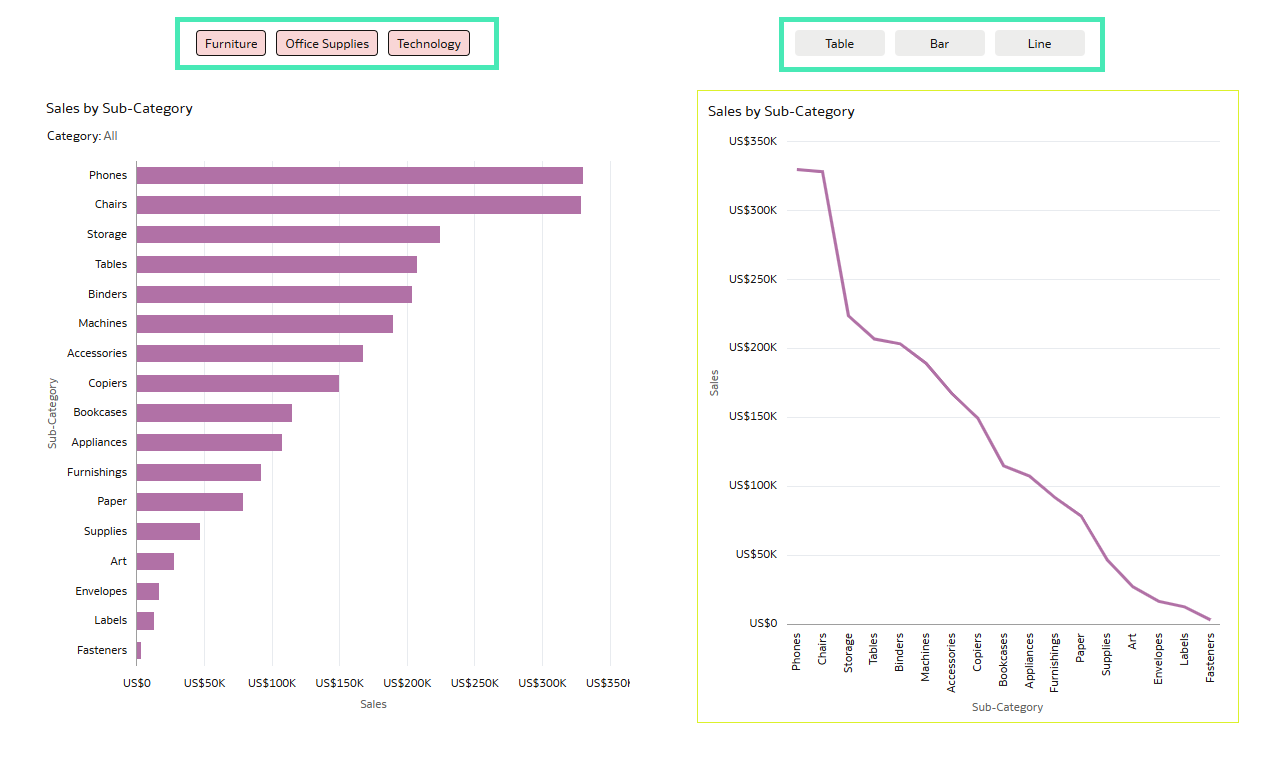This screenshot has height=758, width=1278.
Task: Click the Chairs bar in bar chart
Action: 358,205
